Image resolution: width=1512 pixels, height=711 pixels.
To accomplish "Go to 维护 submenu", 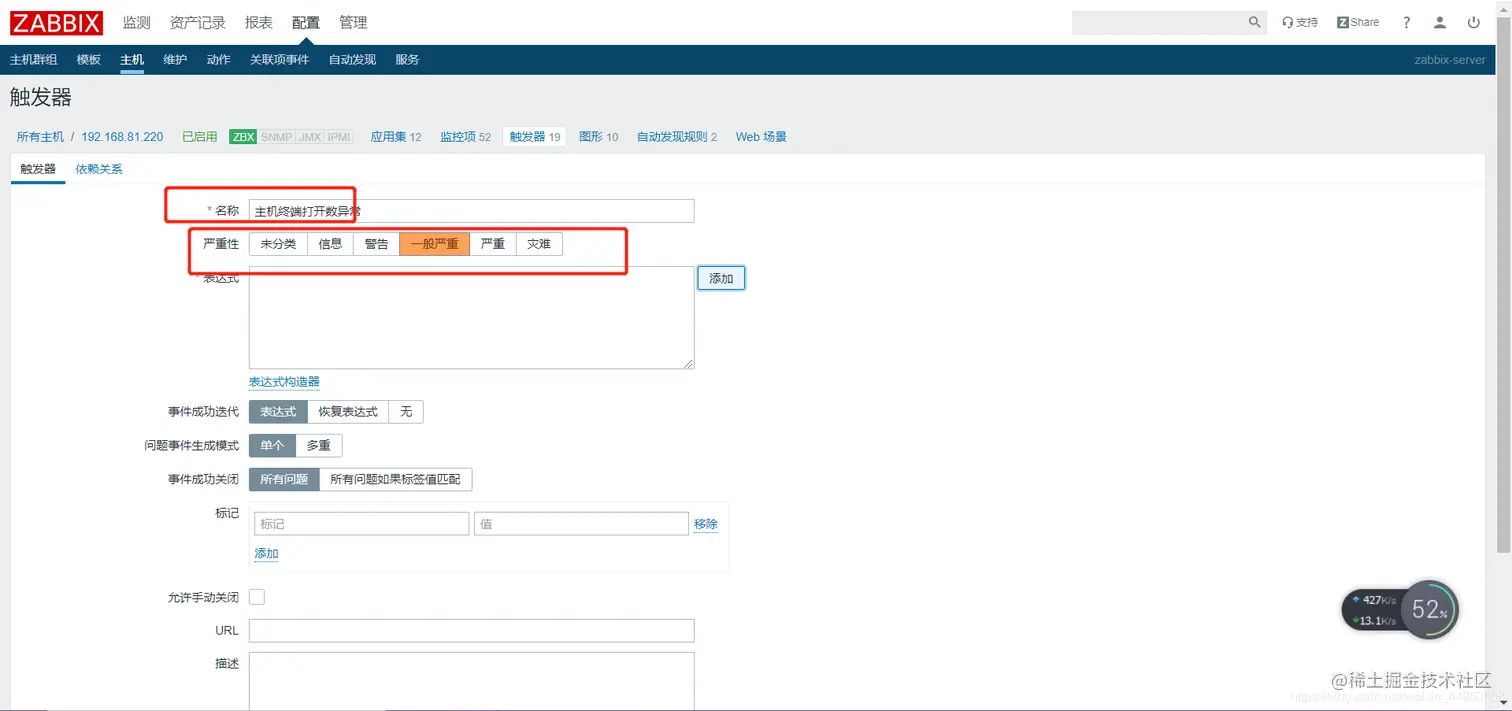I will point(175,60).
